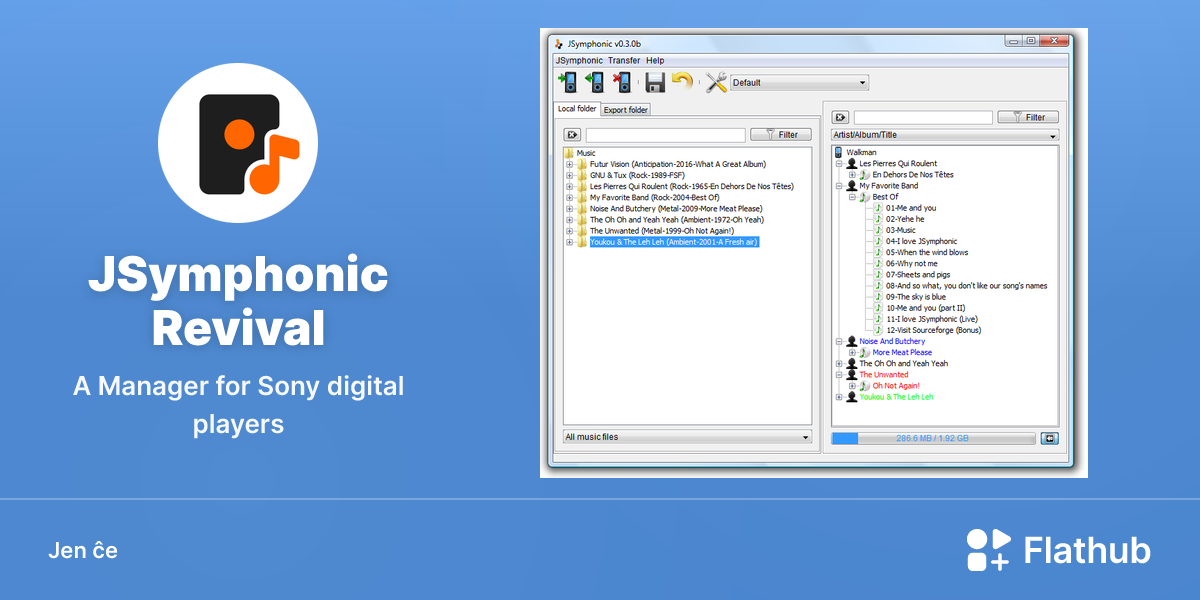
Task: Select the blue Noise And Butchery artist label
Action: (892, 342)
